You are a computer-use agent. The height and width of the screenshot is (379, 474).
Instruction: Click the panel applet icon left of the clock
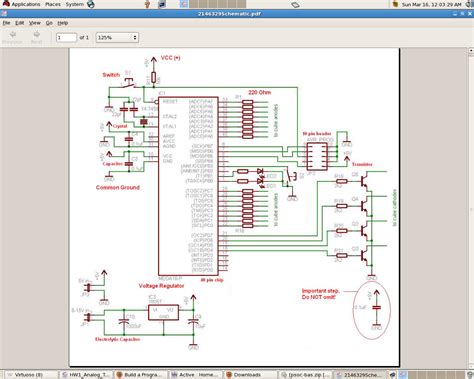[x=395, y=4]
